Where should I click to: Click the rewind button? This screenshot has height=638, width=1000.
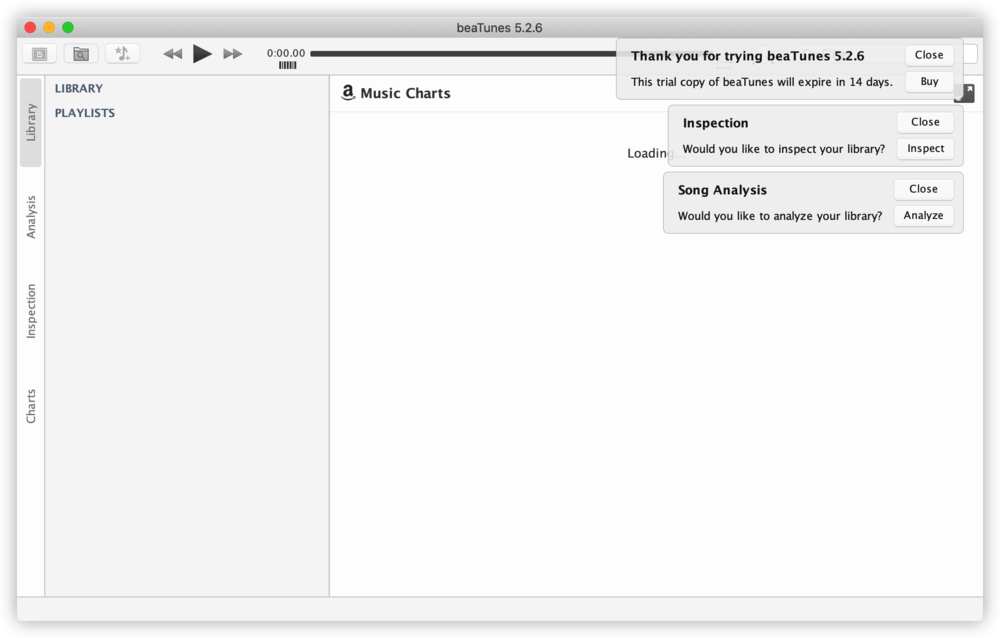point(172,54)
